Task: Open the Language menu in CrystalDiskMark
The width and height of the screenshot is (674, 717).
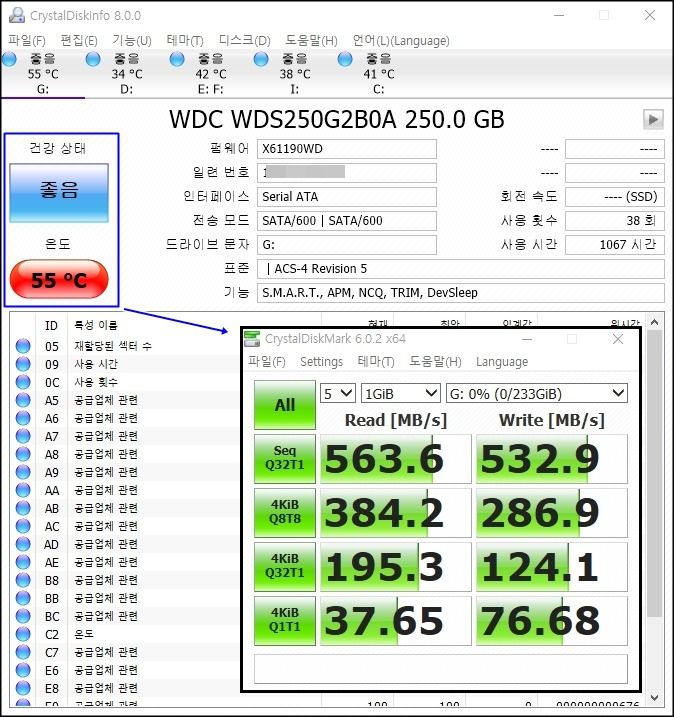Action: [502, 362]
